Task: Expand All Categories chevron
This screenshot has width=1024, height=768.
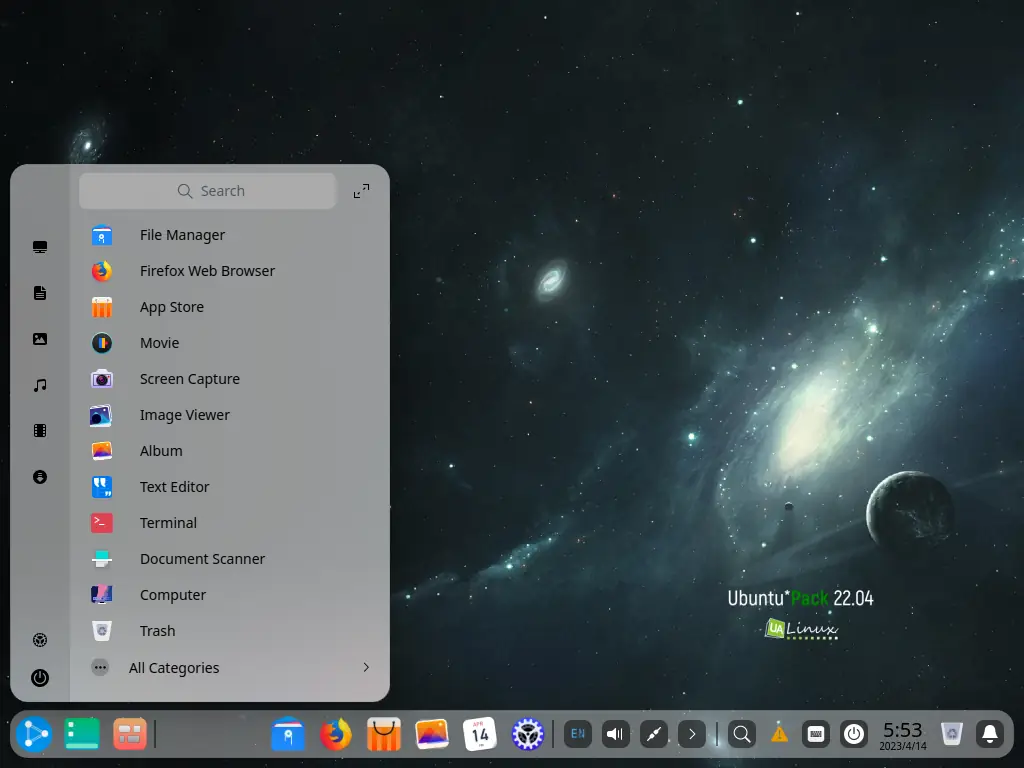Action: click(x=366, y=667)
